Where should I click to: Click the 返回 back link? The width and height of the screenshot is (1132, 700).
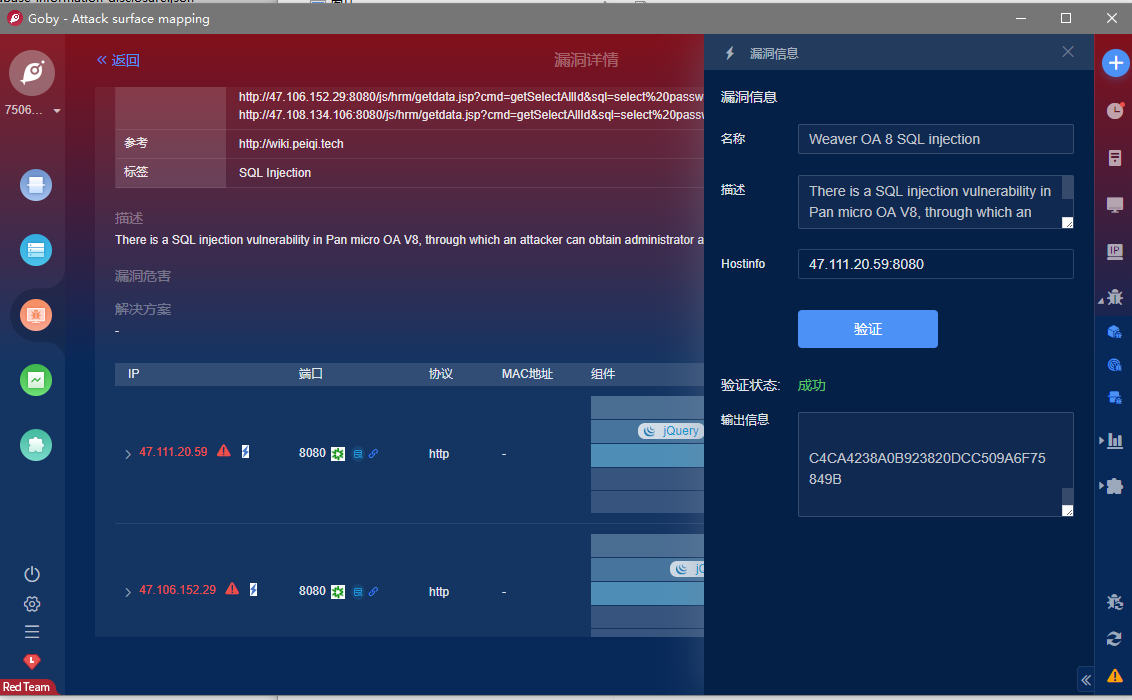click(x=118, y=60)
